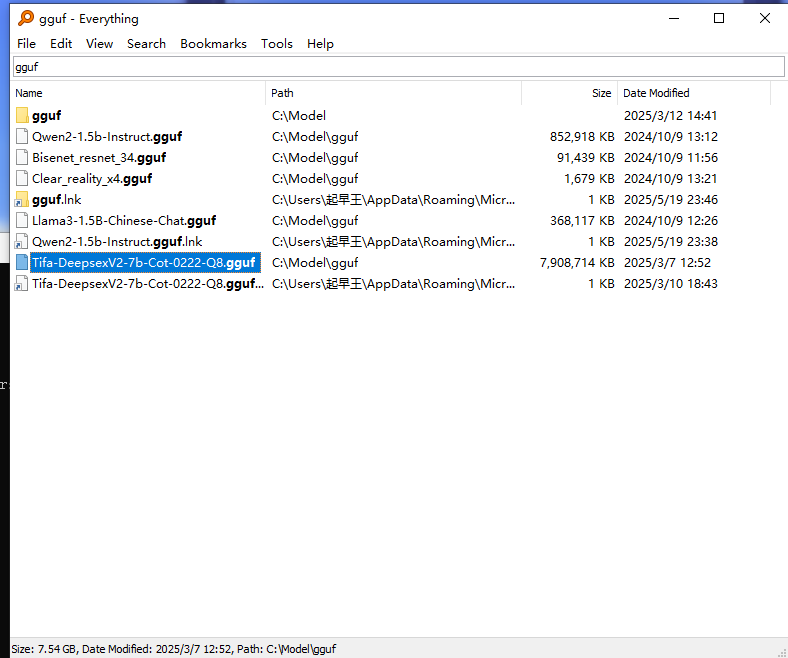Click the path cell of Llama3-1.5B-Chinese-Chat.gguf
The image size is (788, 658).
click(x=315, y=221)
